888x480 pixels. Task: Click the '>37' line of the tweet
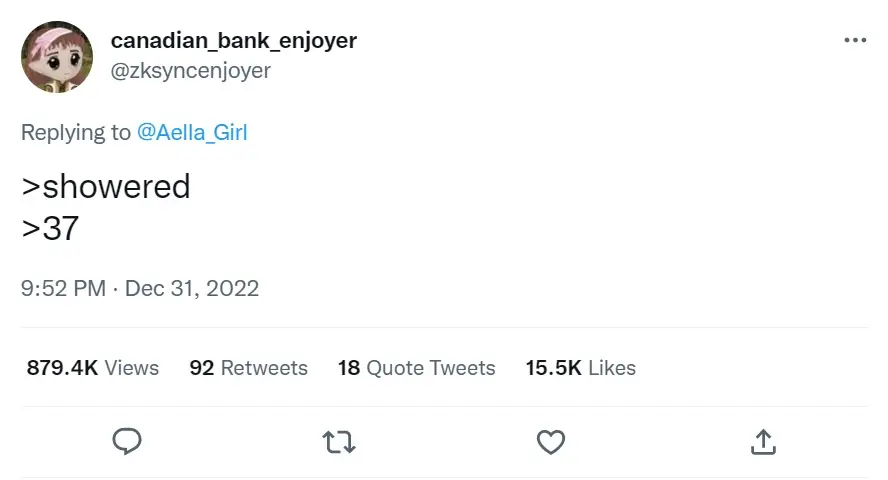(50, 229)
